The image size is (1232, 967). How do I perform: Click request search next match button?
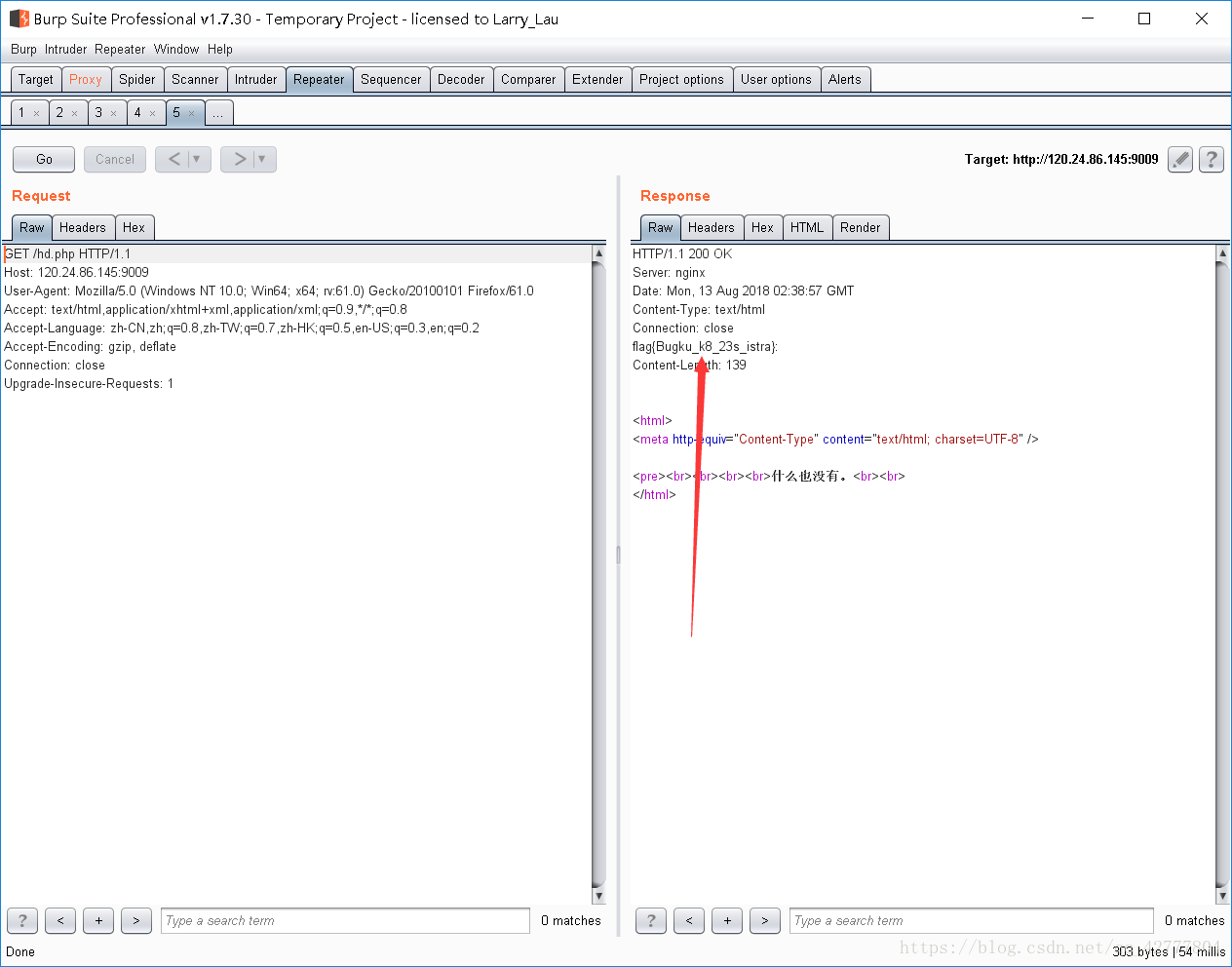point(136,920)
